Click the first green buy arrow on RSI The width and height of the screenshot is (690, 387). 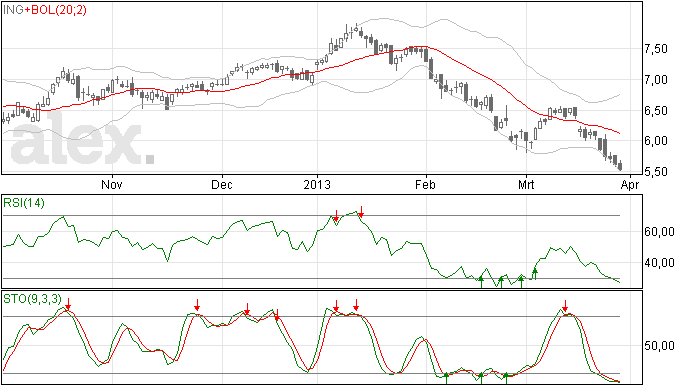click(481, 282)
